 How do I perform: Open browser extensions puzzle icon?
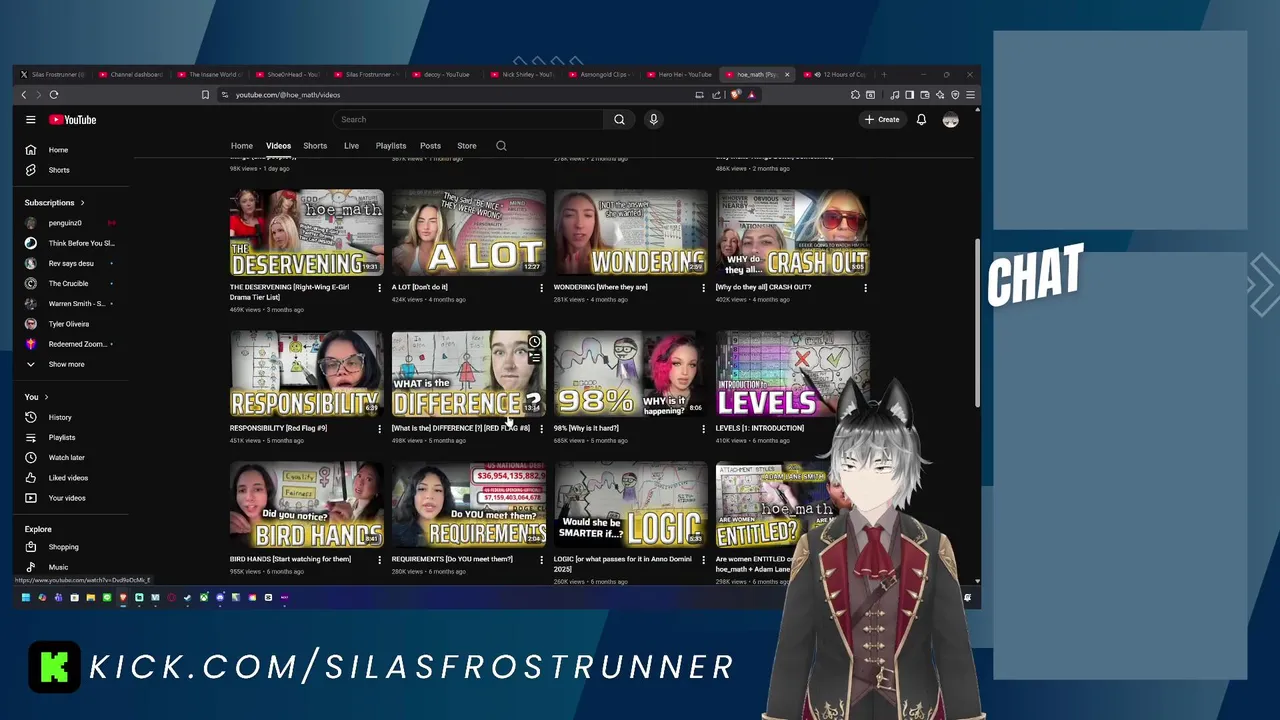click(855, 95)
